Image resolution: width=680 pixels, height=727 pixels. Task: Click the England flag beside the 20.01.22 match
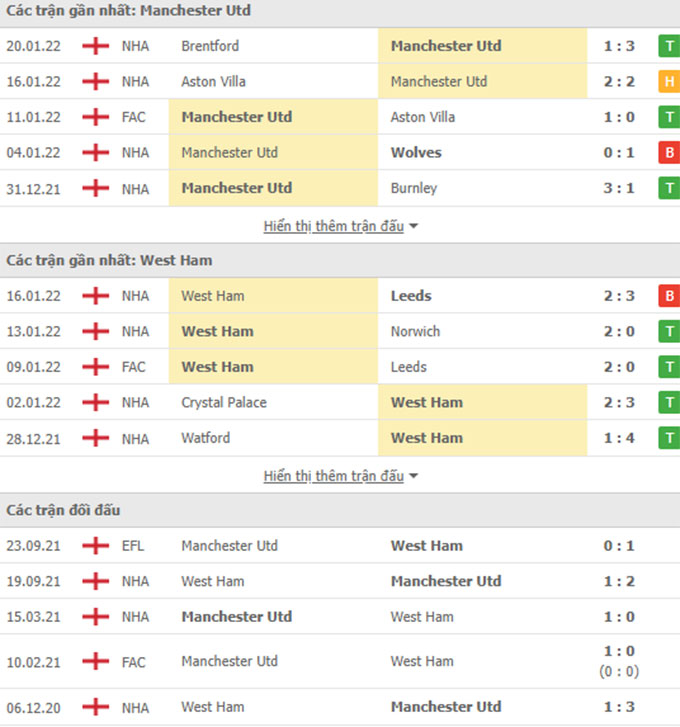tap(96, 46)
